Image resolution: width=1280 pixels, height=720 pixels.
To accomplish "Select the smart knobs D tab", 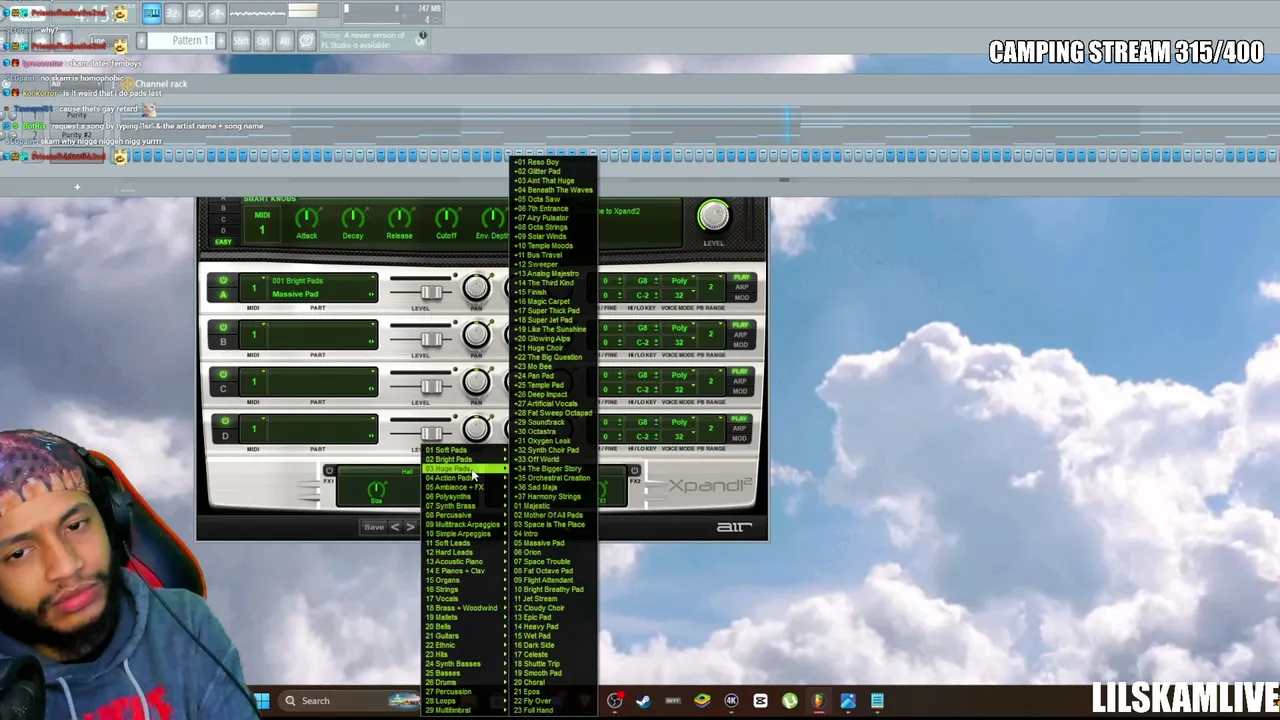I will (223, 230).
